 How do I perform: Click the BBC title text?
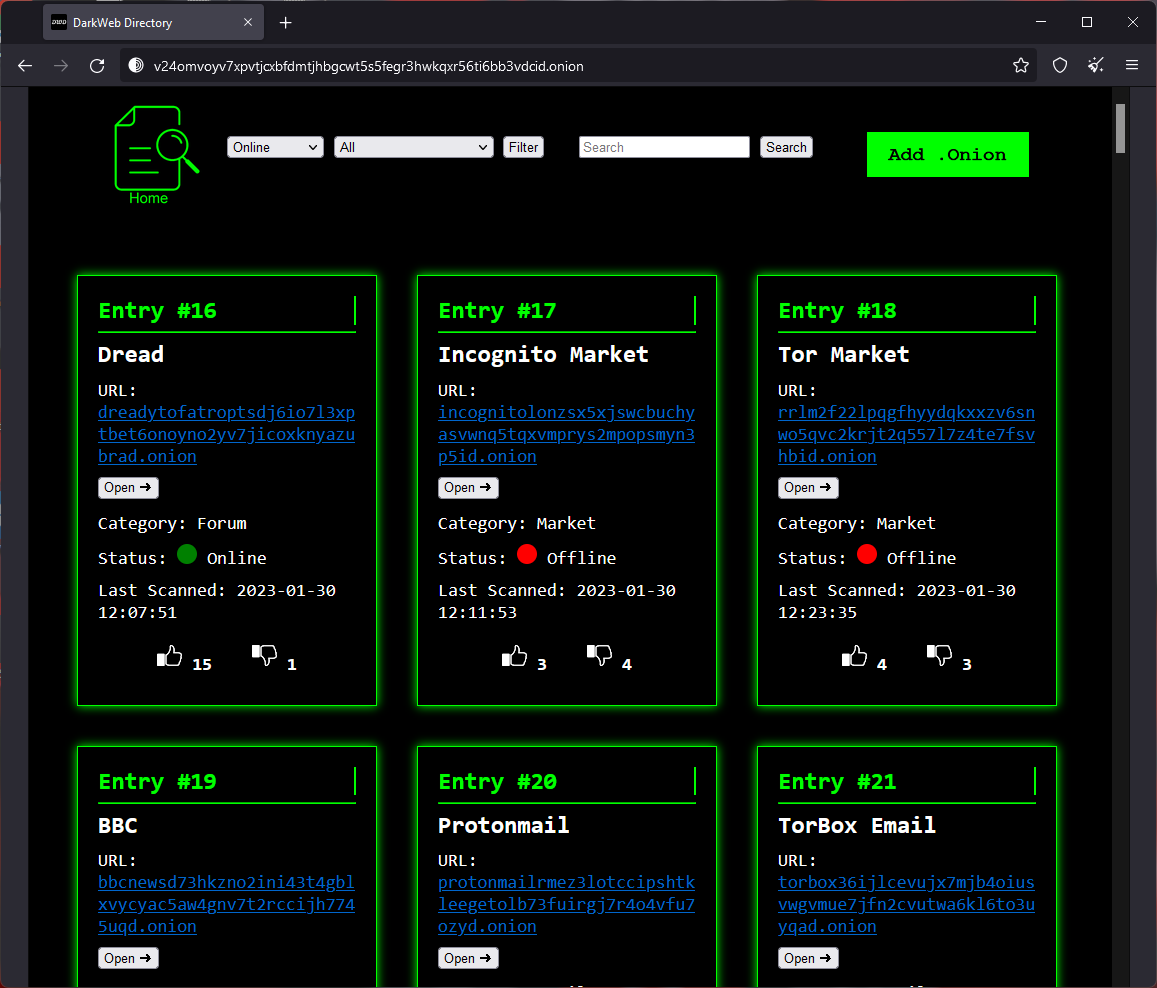pos(118,825)
